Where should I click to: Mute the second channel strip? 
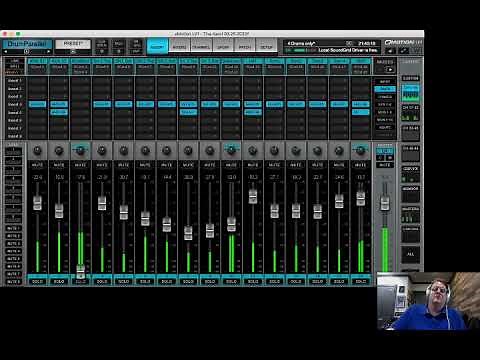coord(59,165)
